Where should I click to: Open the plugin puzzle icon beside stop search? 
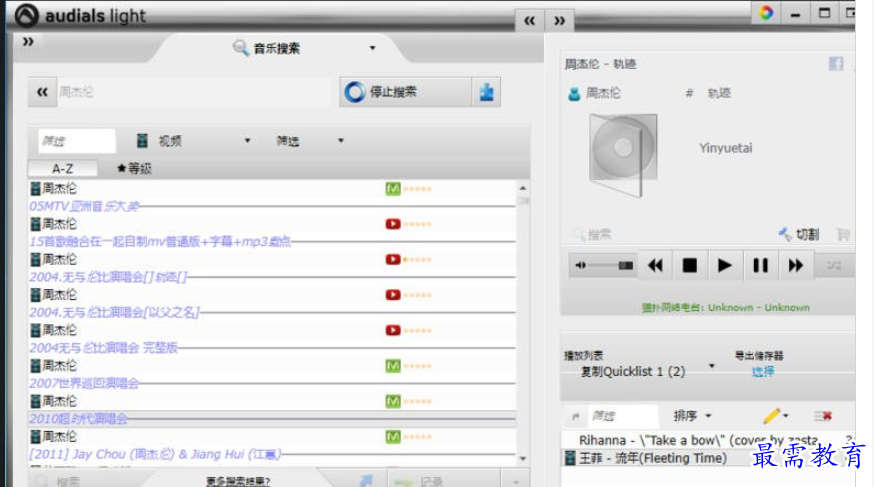pyautogui.click(x=487, y=92)
